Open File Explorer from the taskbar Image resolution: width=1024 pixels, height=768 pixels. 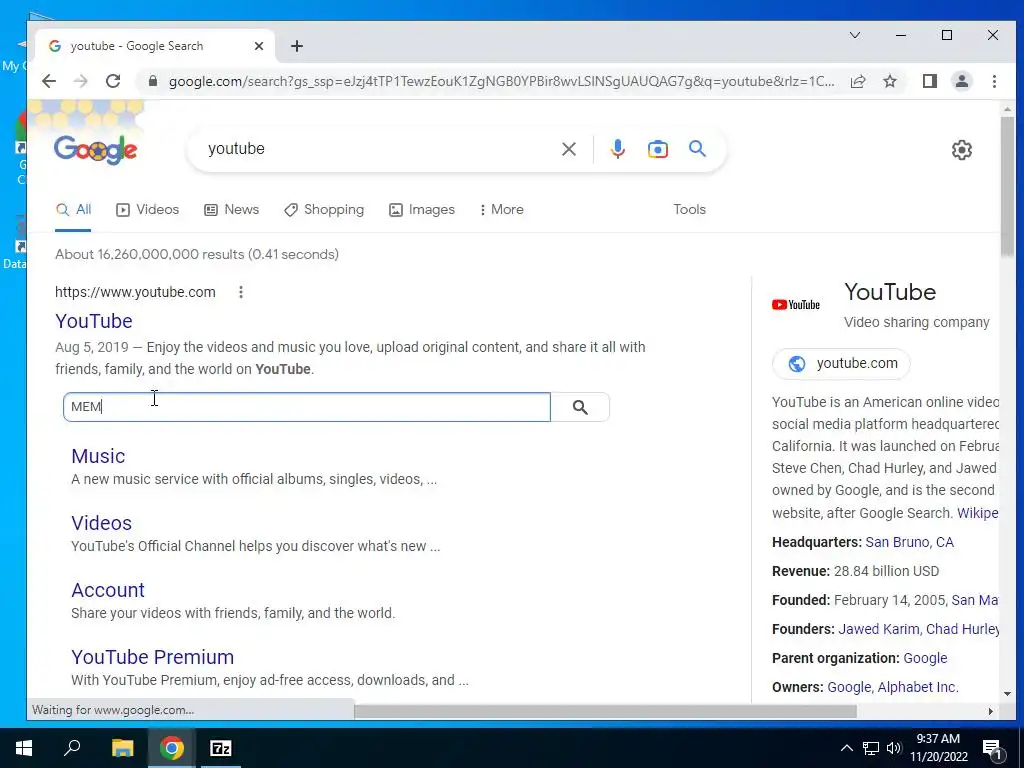122,748
